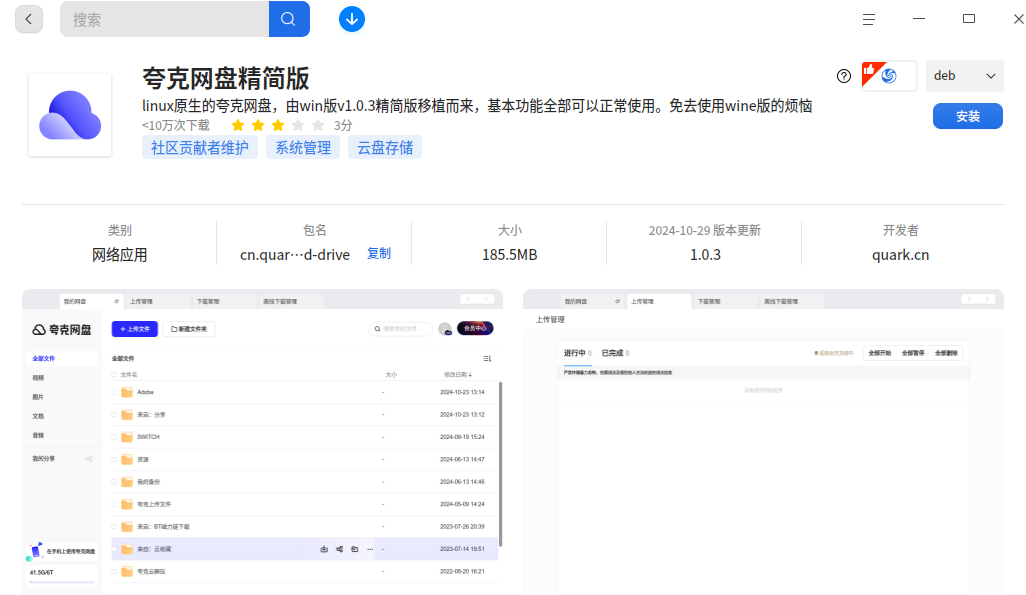Click the app title 夸克网盘精简版

[226, 79]
